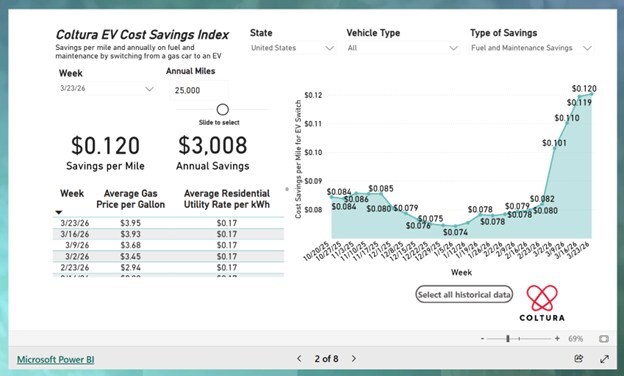This screenshot has height=376, width=624.
Task: Click the 69% zoom percentage
Action: [575, 339]
